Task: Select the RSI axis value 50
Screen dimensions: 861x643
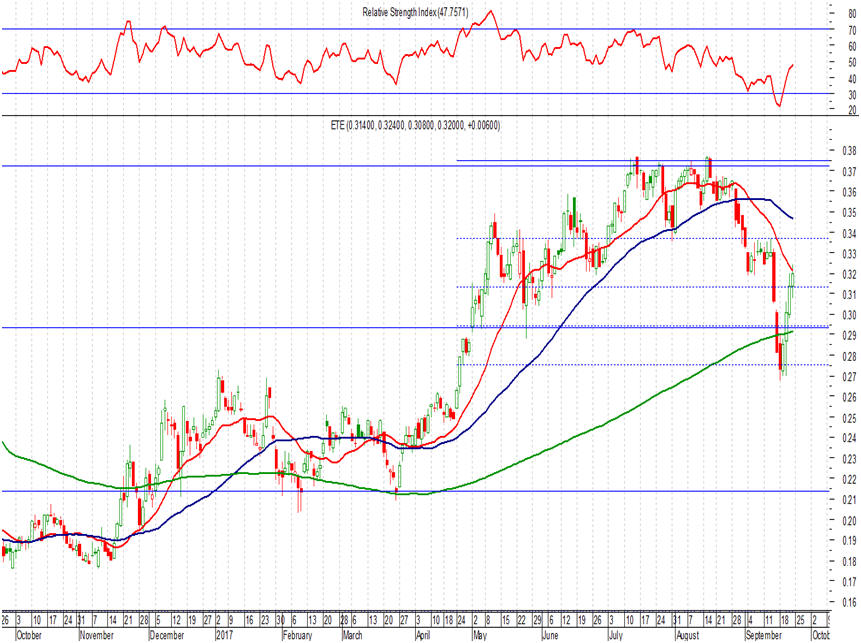Action: 852,63
